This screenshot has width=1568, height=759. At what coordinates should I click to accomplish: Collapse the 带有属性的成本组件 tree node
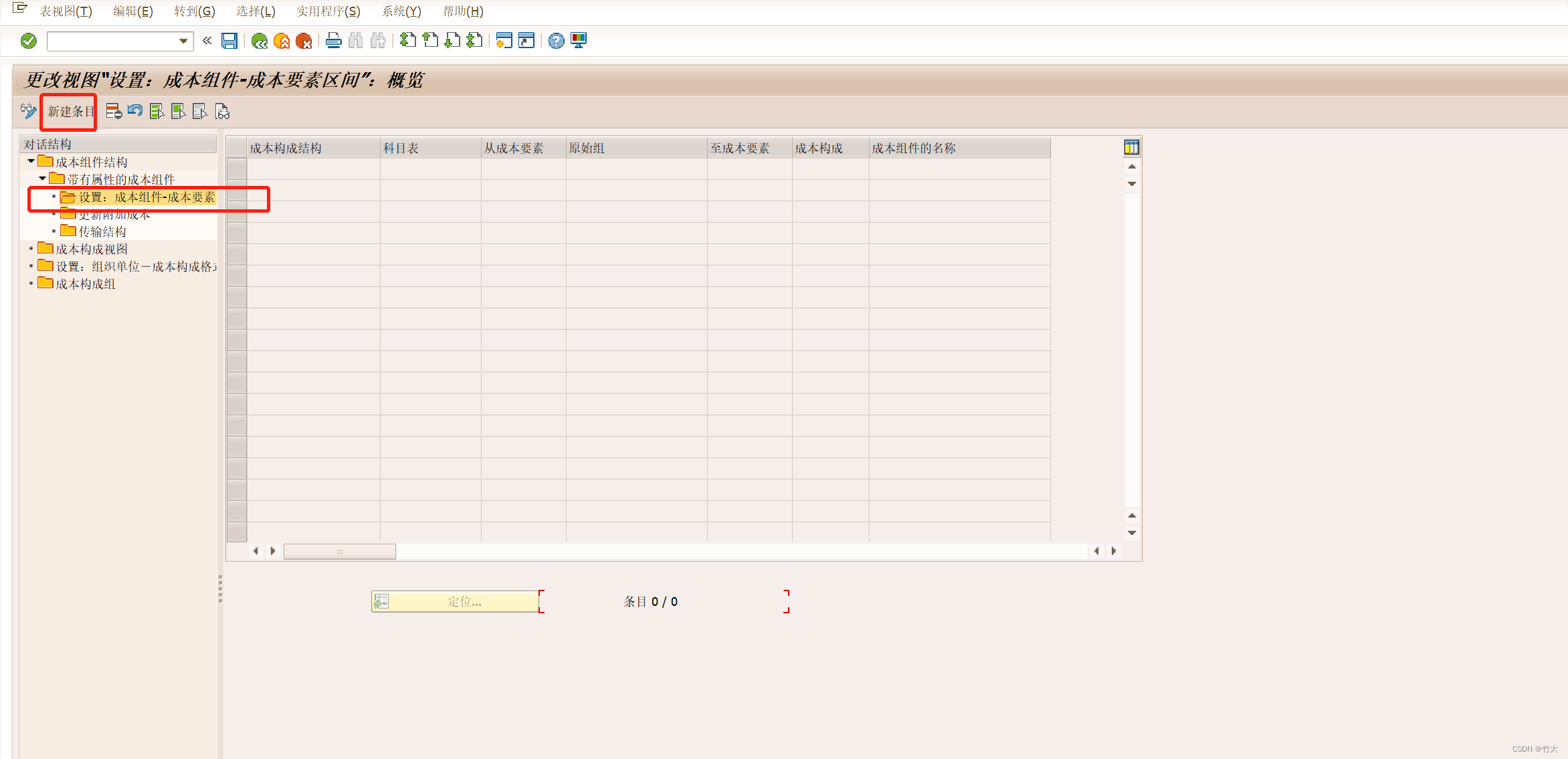pyautogui.click(x=42, y=179)
